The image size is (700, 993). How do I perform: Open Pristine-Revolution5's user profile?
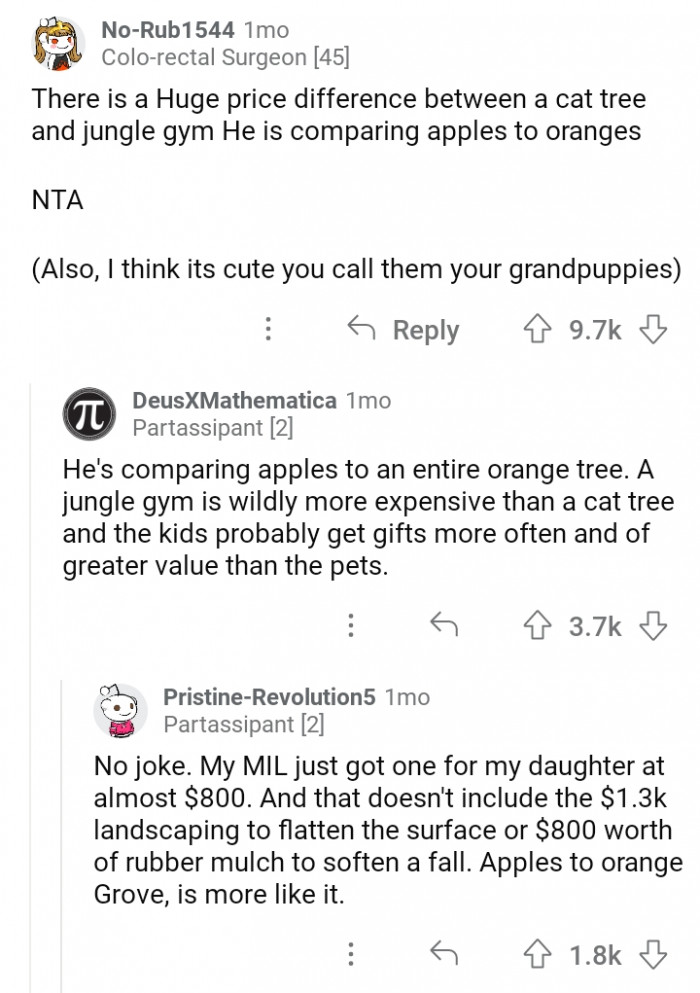pos(269,696)
